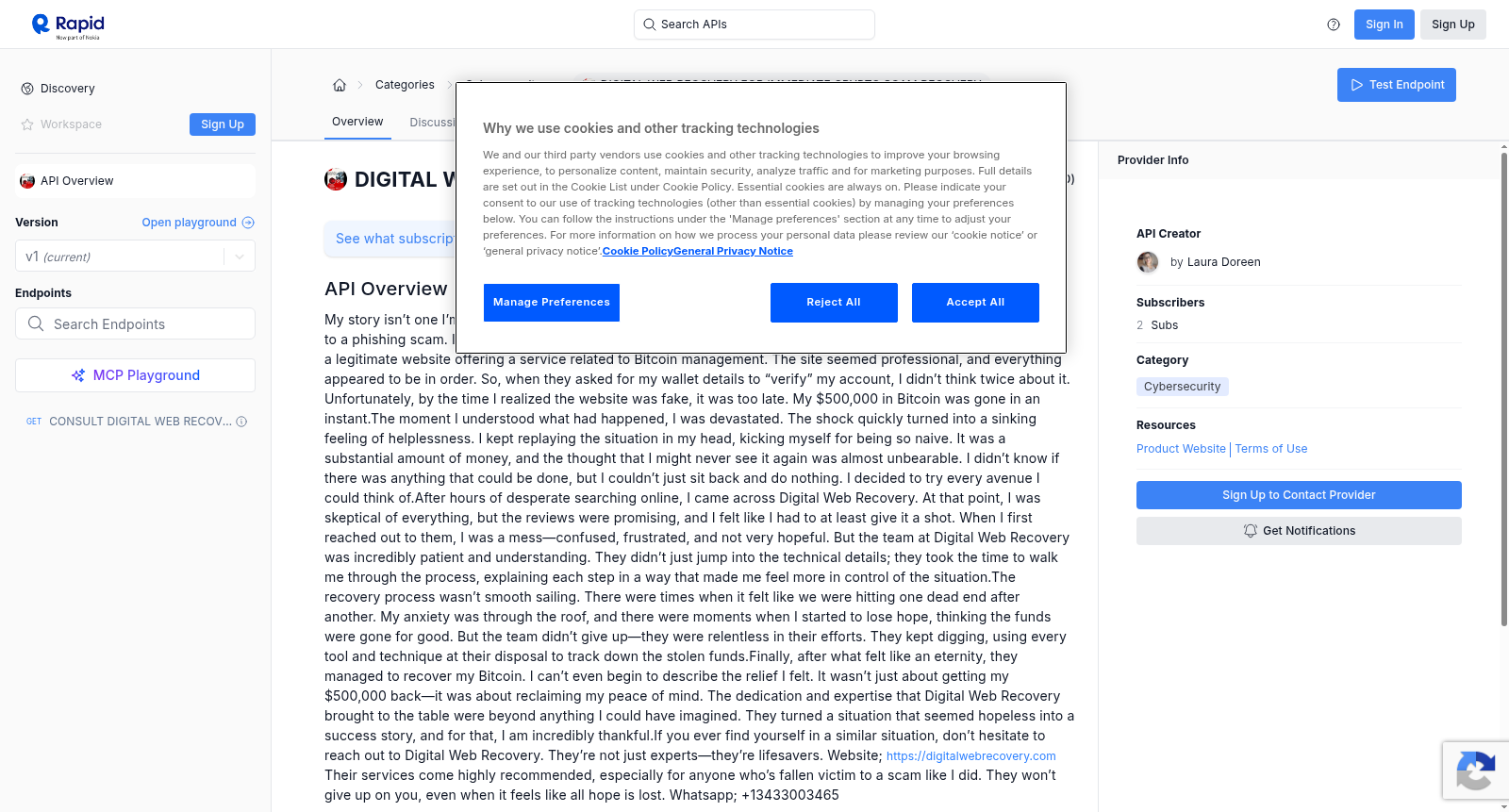This screenshot has height=812, width=1509.
Task: Click the page vertical scrollbar
Action: click(x=1504, y=389)
